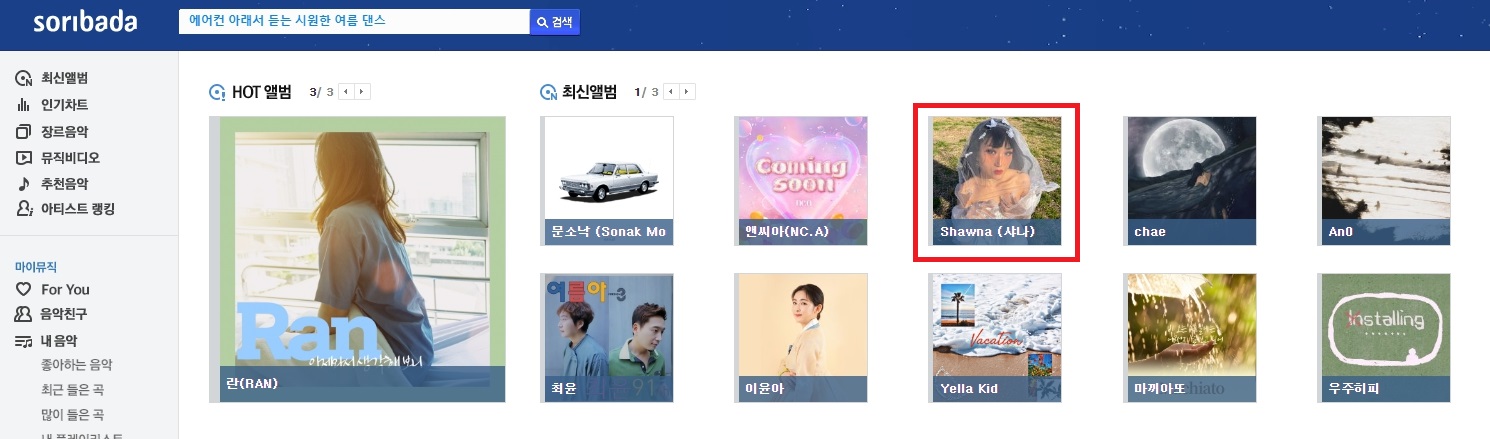Go to previous 최신앨범 page

(672, 92)
